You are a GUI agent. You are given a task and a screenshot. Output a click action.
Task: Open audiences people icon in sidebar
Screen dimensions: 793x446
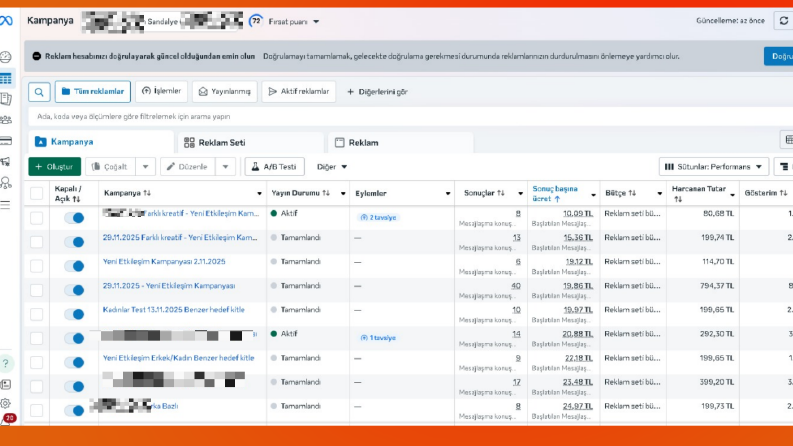pyautogui.click(x=6, y=120)
